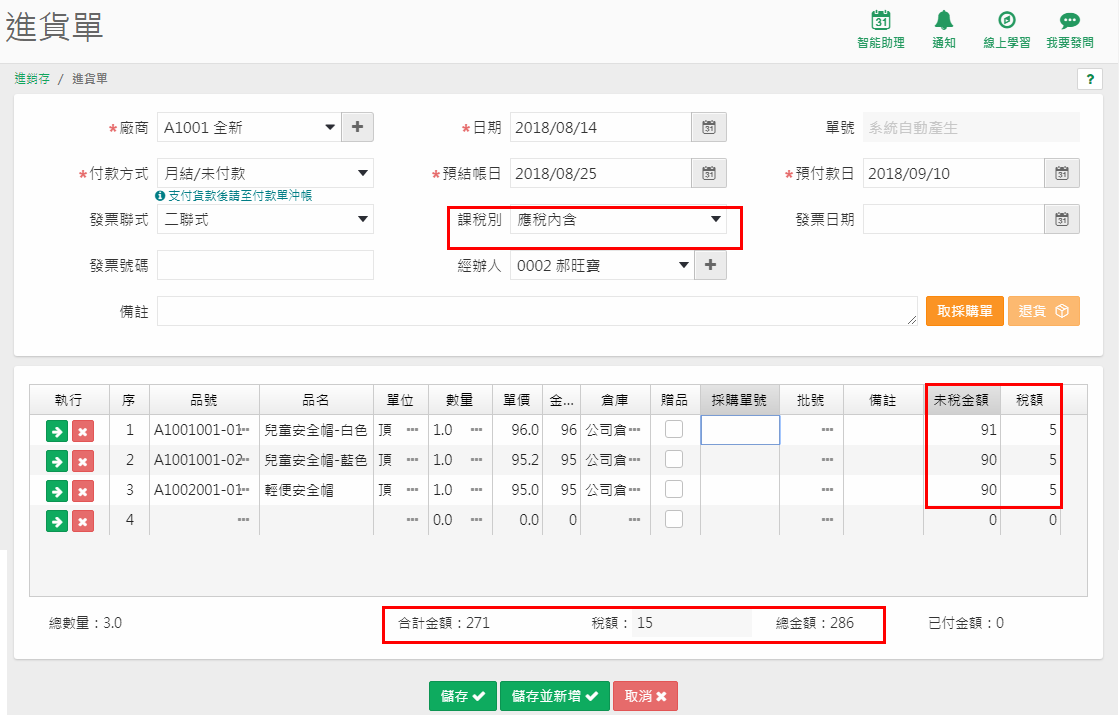Click the 品名 cell 輕便安全帽
Image resolution: width=1119 pixels, height=716 pixels.
316,490
